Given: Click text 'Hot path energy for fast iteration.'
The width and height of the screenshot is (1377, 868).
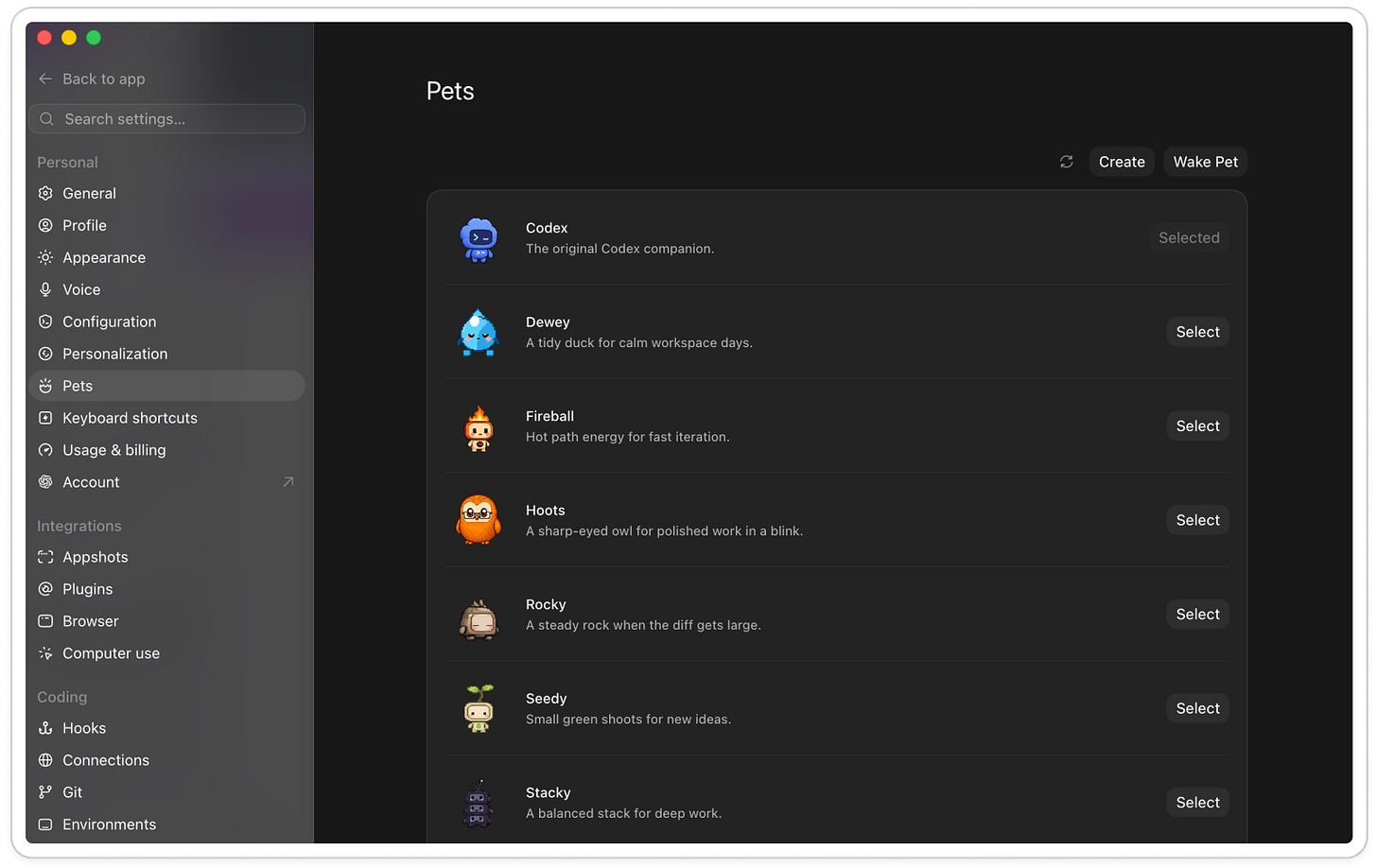Looking at the screenshot, I should [628, 437].
